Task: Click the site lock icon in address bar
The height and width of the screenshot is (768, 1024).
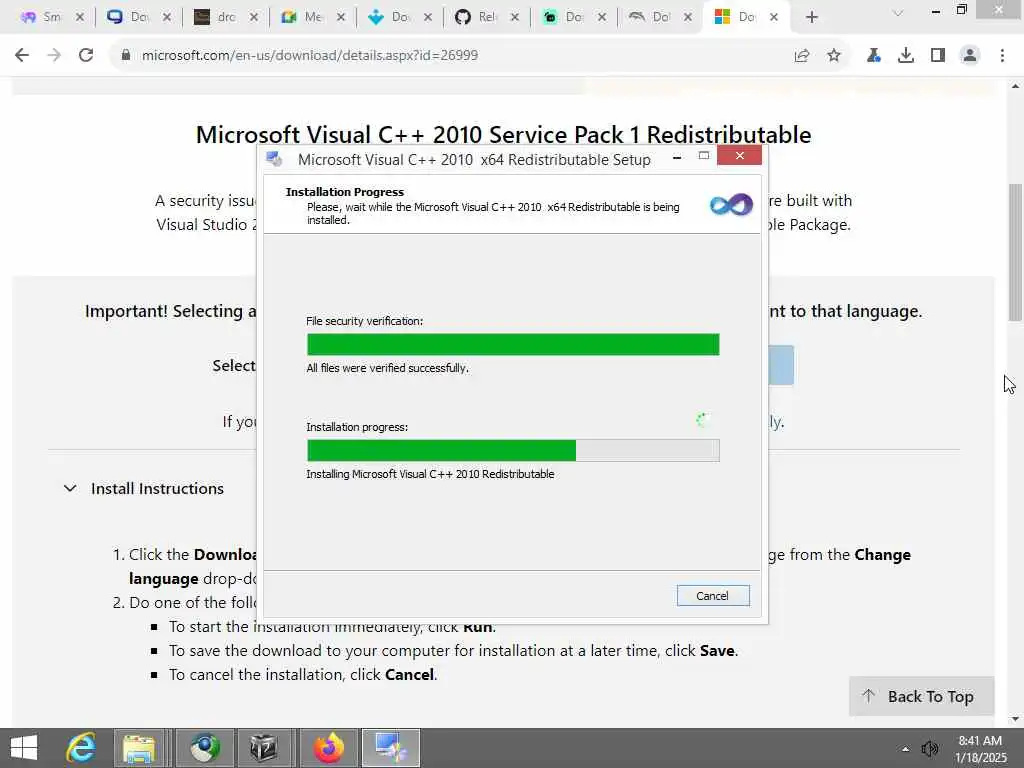Action: [x=126, y=55]
